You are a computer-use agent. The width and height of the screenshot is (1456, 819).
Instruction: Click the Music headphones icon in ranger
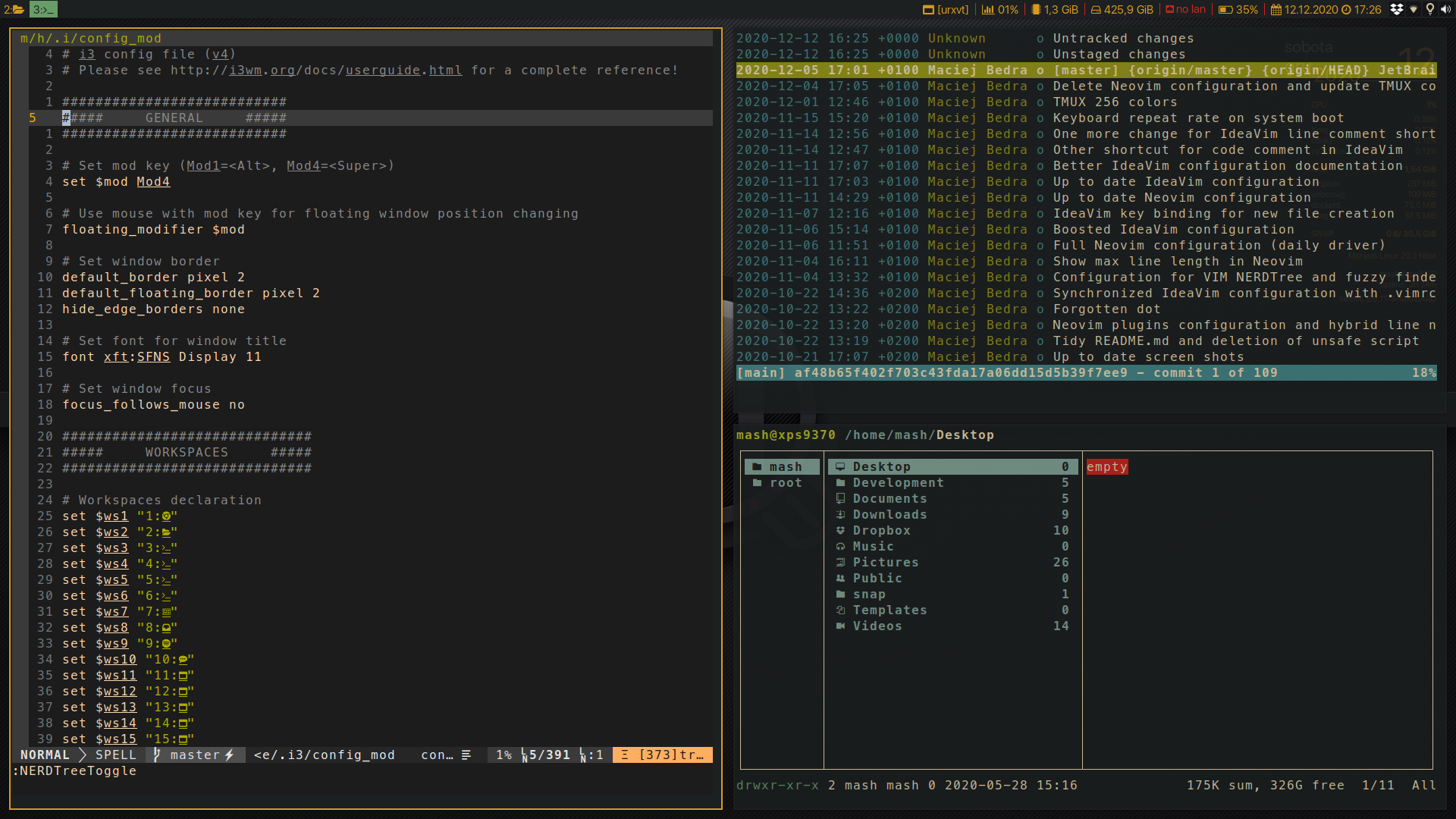[840, 547]
